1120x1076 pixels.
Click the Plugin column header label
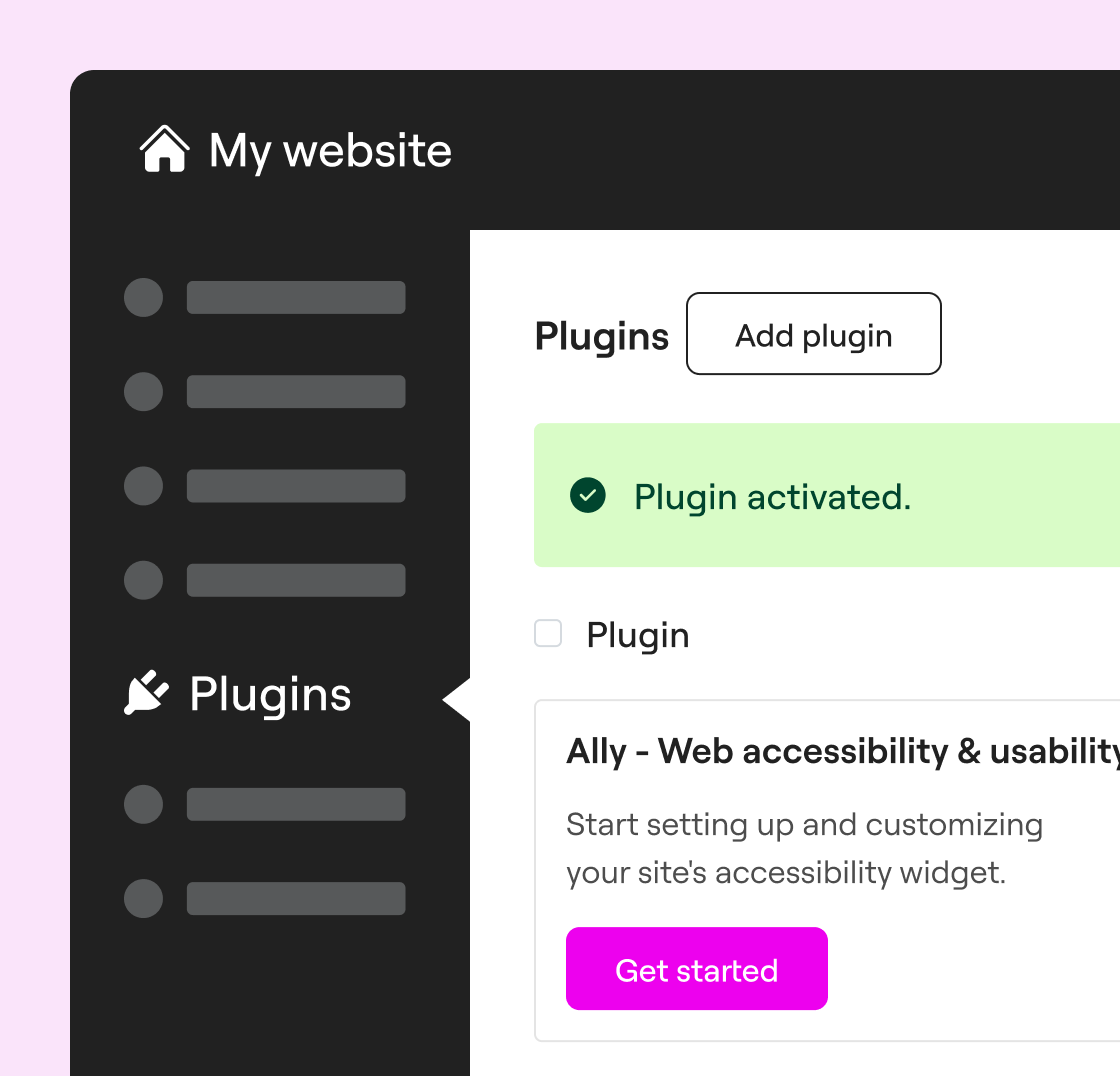click(637, 635)
